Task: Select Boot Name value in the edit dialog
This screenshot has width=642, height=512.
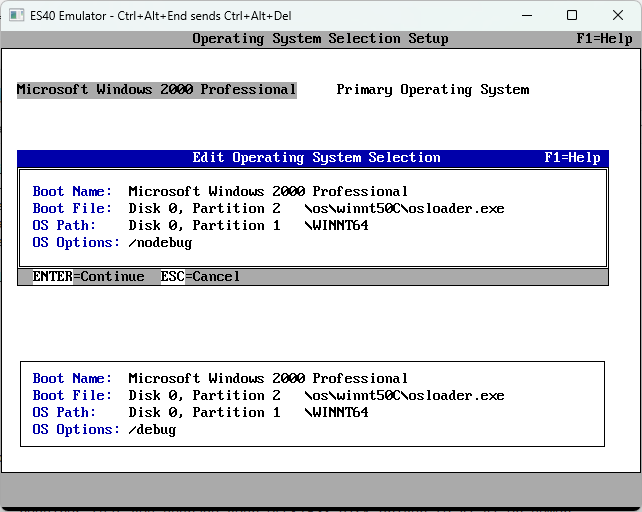Action: (268, 191)
